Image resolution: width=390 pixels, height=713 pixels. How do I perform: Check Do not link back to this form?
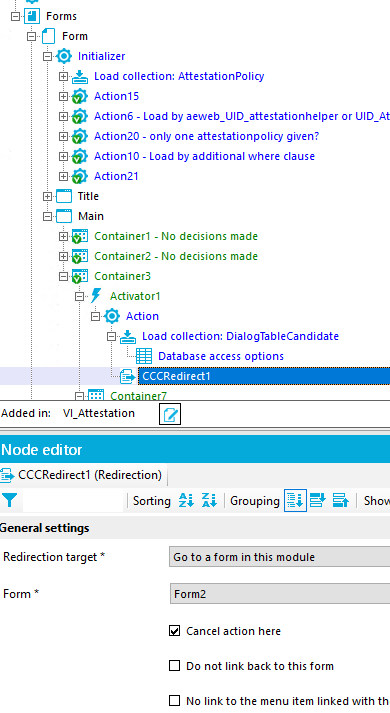pos(175,666)
